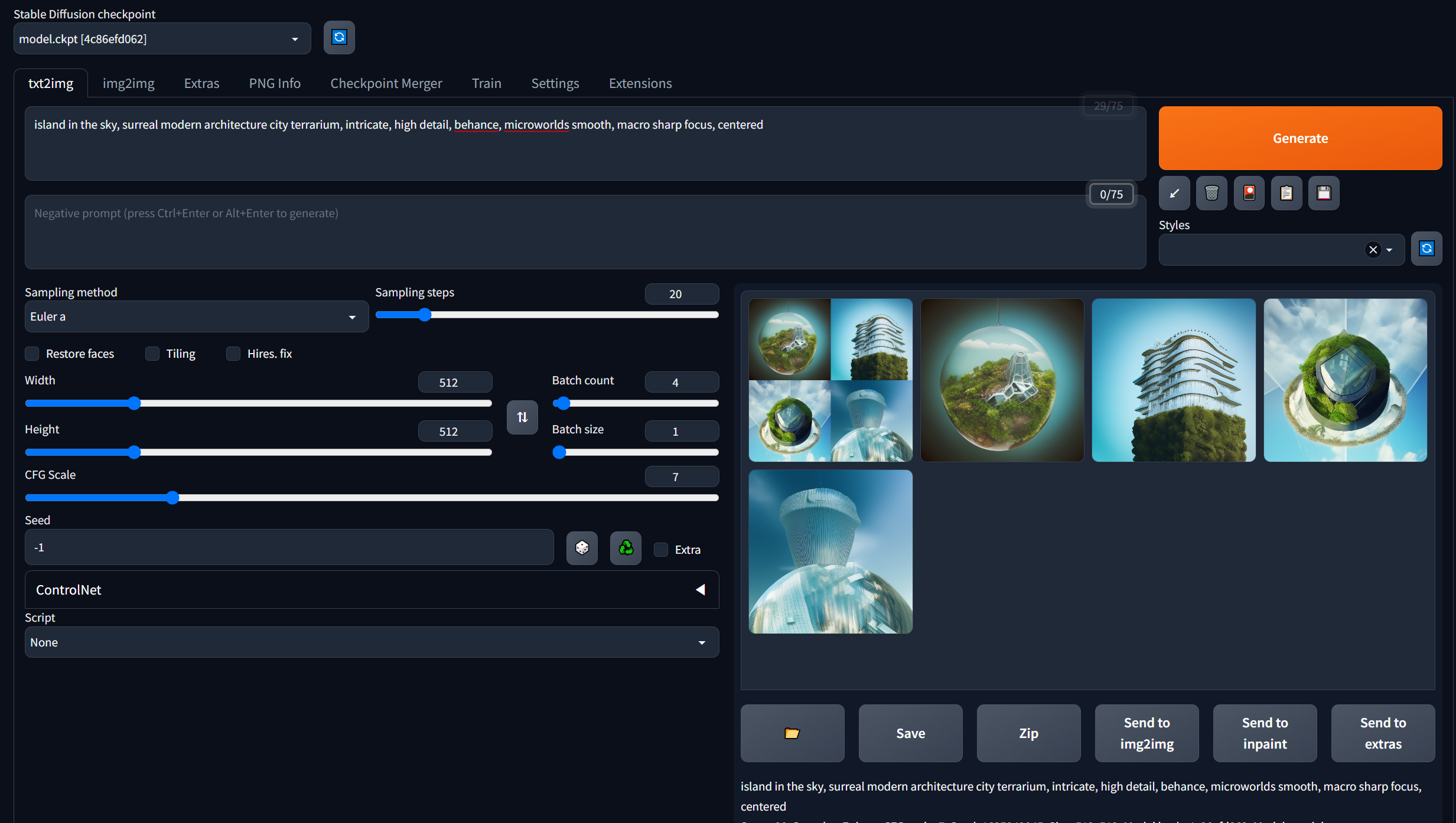Click the arrow icon to read last generation parameters
The height and width of the screenshot is (823, 1456).
coord(1174,193)
